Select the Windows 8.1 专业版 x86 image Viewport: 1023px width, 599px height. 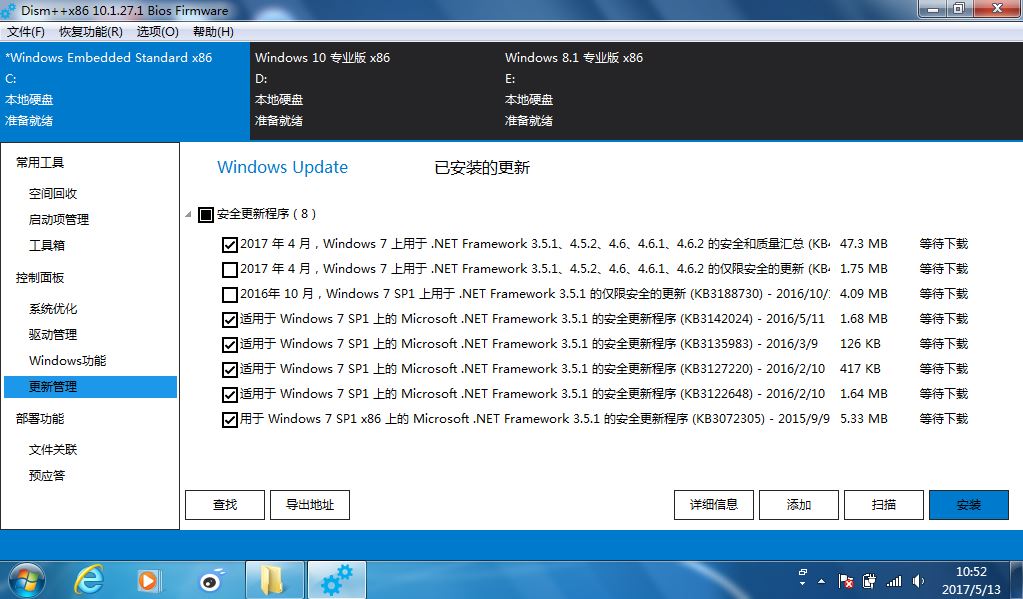coord(624,91)
